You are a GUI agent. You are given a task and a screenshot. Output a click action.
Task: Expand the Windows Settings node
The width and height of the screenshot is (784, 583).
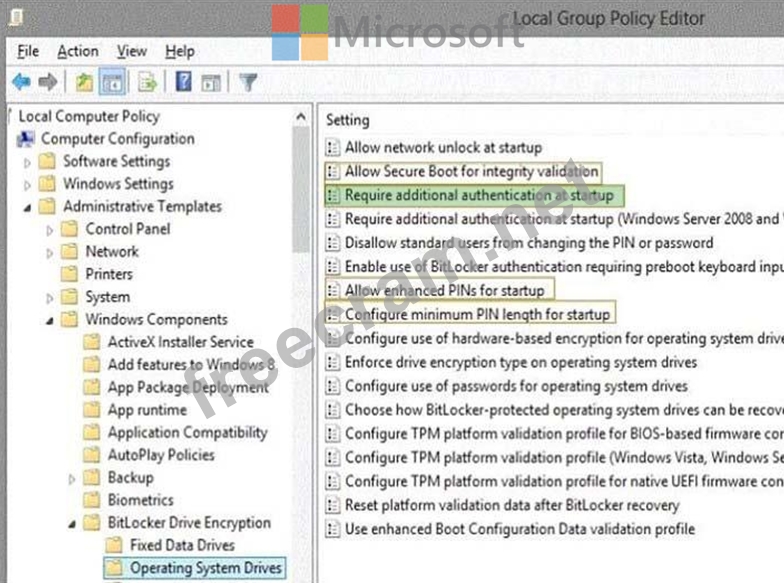click(28, 185)
